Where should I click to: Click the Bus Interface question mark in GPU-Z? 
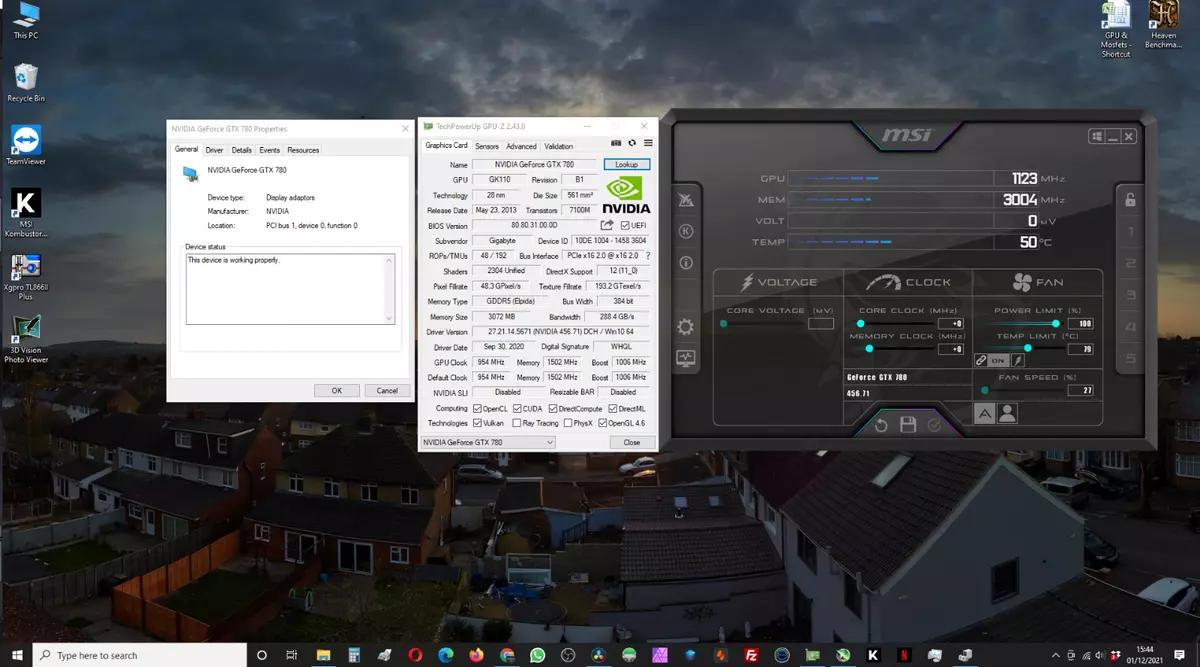pyautogui.click(x=648, y=256)
